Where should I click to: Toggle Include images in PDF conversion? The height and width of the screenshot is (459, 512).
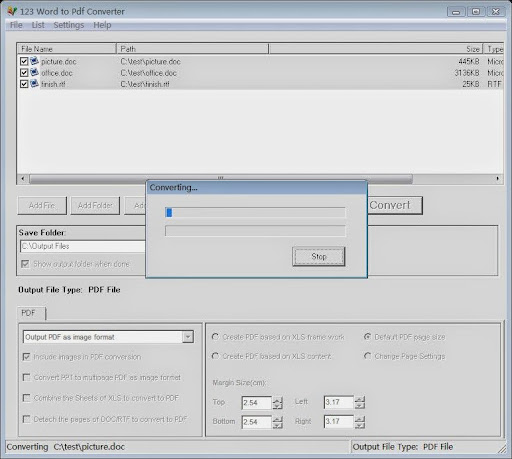[x=27, y=357]
